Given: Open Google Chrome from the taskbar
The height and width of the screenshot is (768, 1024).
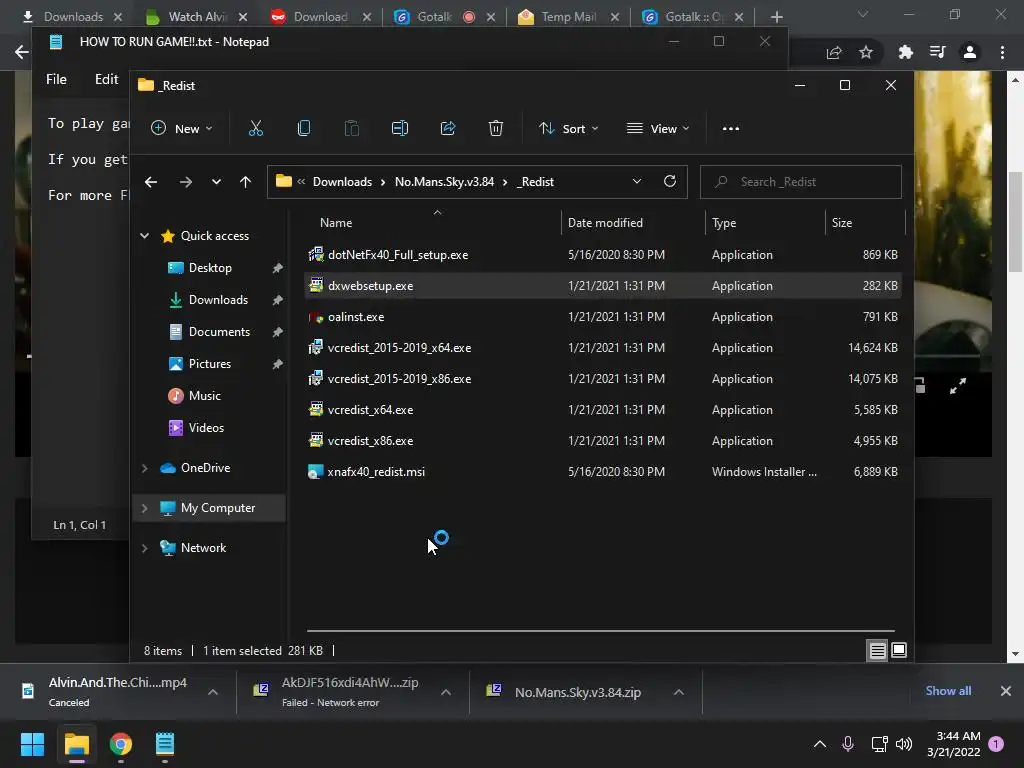Looking at the screenshot, I should pos(121,744).
